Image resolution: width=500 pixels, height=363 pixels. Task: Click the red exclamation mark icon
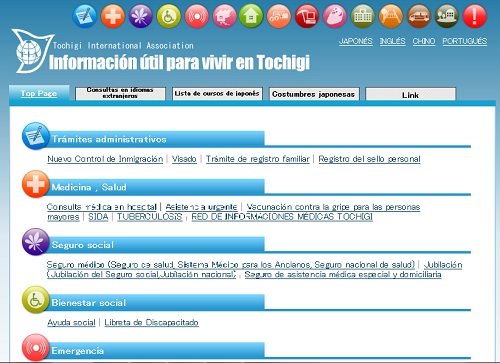point(475,16)
